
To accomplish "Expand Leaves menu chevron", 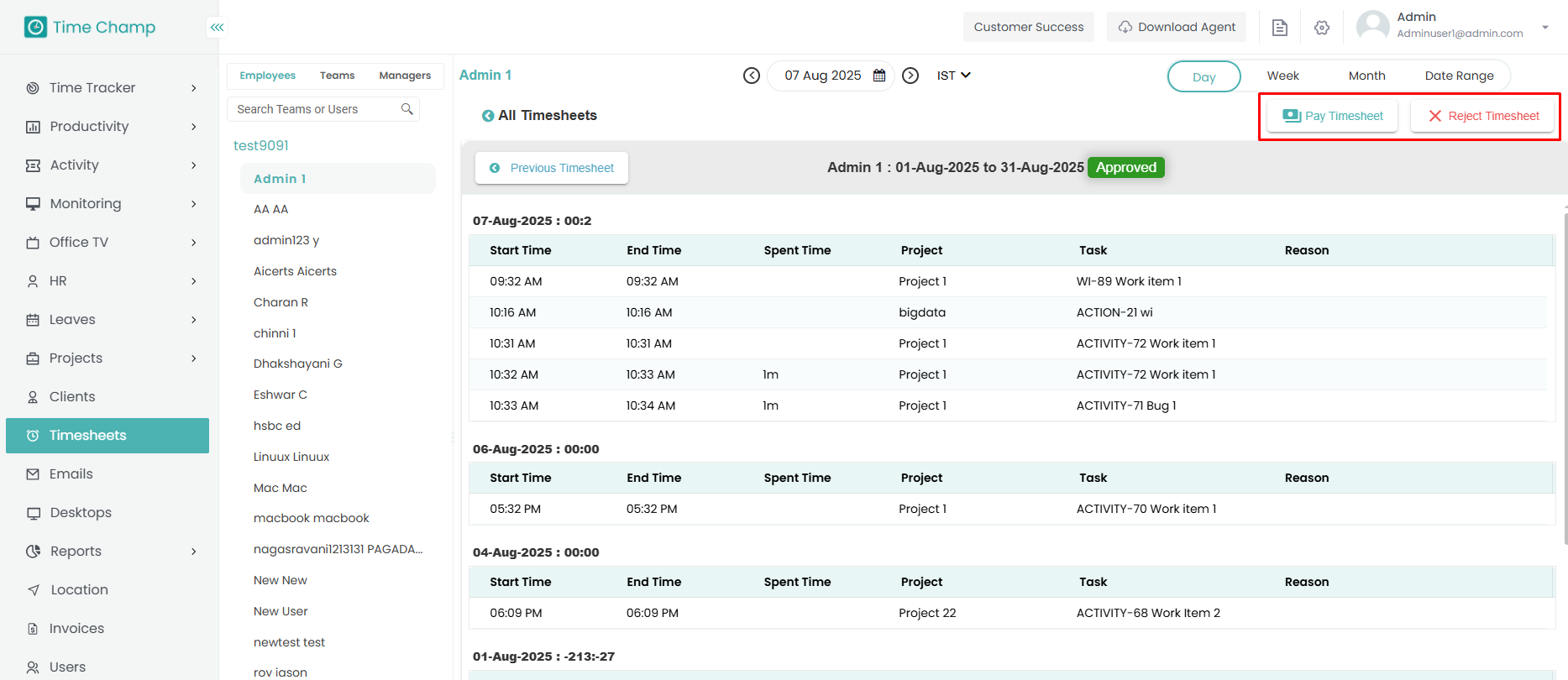I will pos(194,320).
